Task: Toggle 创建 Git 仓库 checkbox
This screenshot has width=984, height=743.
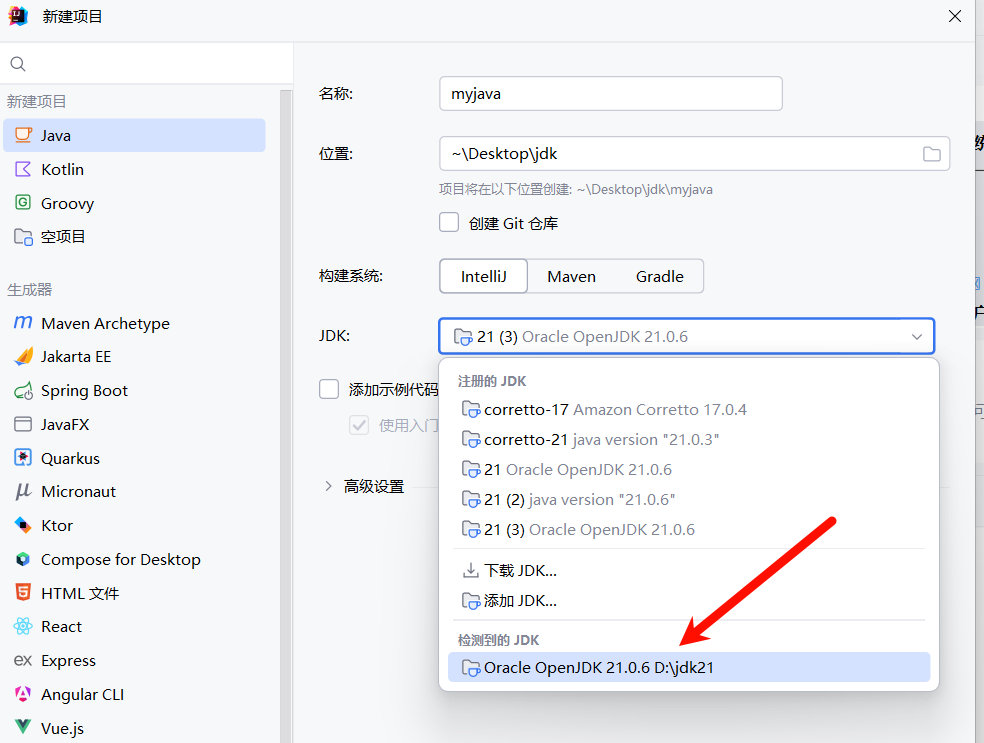Action: click(x=449, y=222)
